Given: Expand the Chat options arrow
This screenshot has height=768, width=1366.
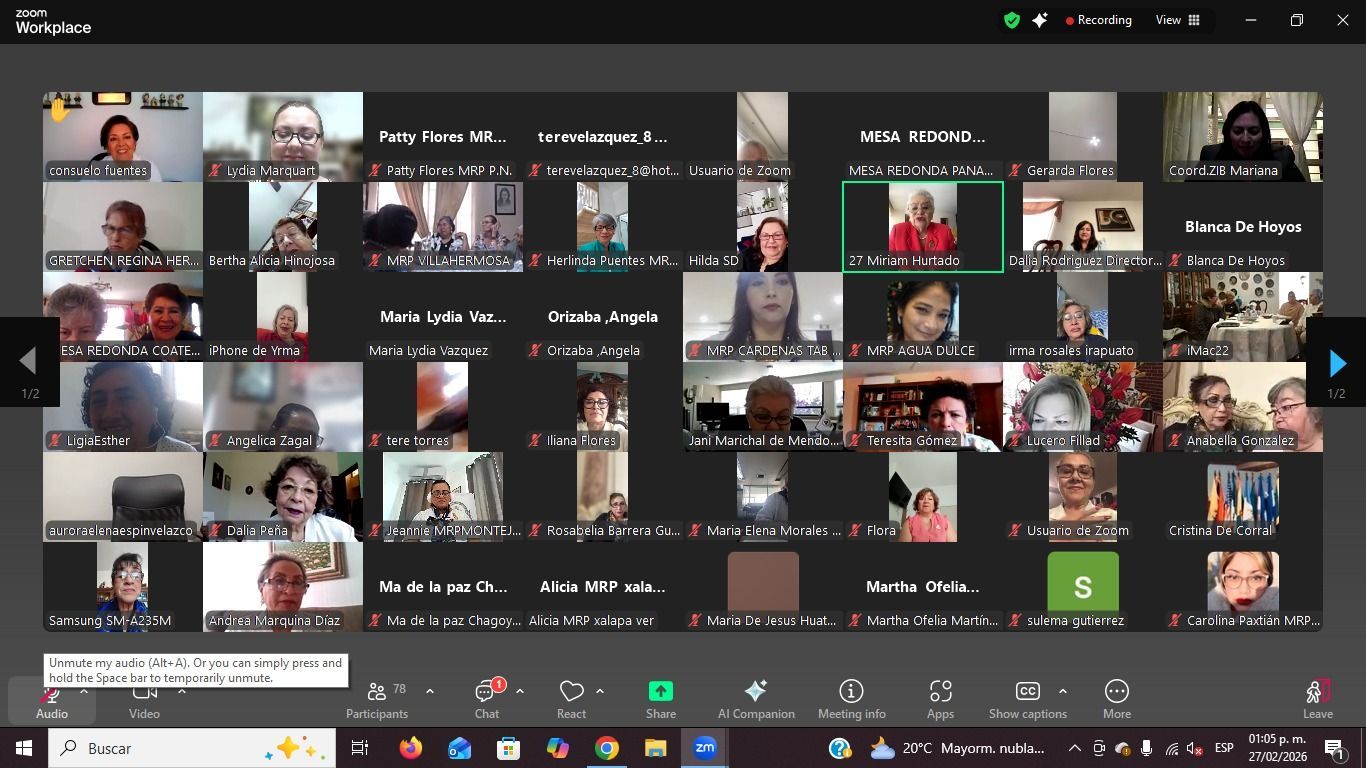Looking at the screenshot, I should point(520,691).
